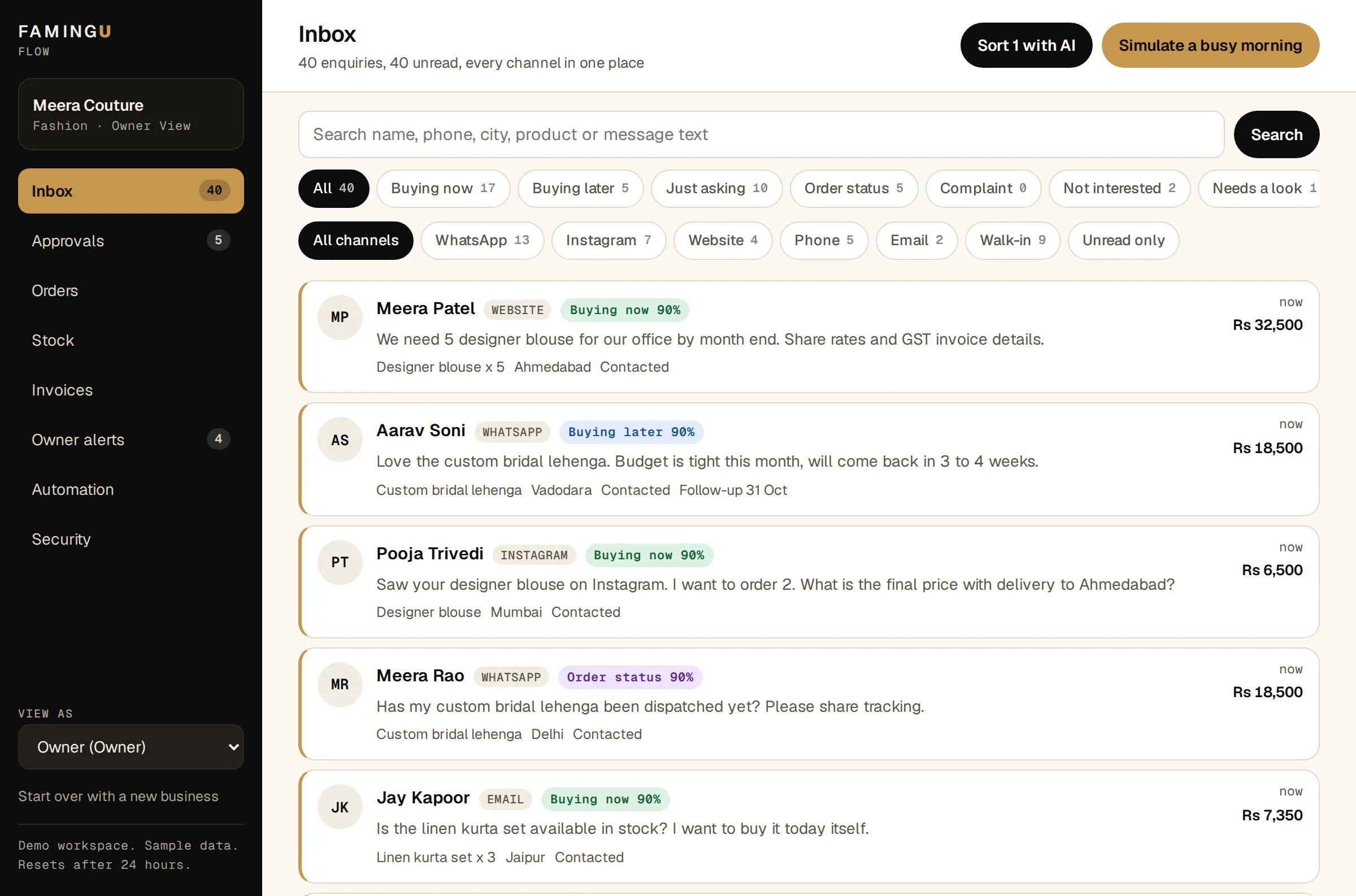Viewport: 1356px width, 896px height.
Task: Open Meera Patel's enquiry card
Action: click(809, 337)
